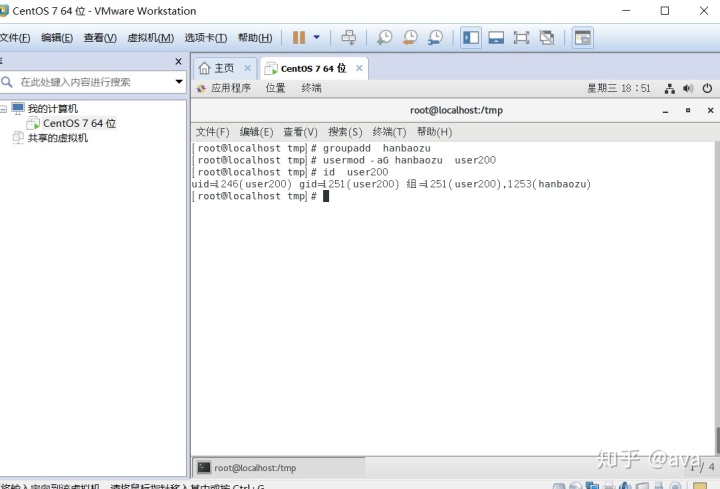720x489 pixels.
Task: Click the network status icon
Action: click(669, 89)
